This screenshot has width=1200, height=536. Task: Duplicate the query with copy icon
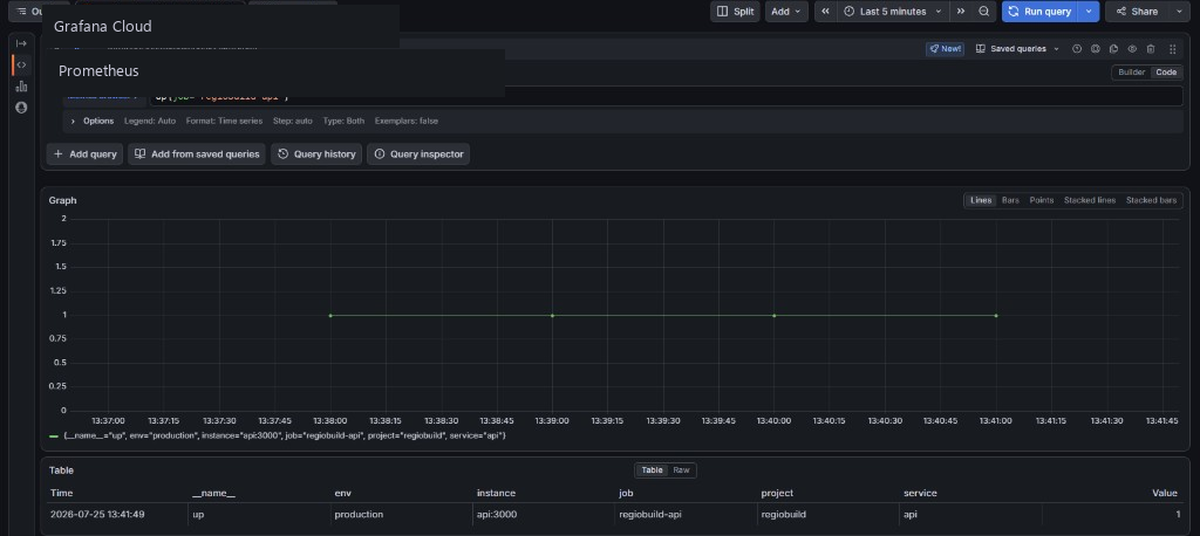[x=1114, y=48]
